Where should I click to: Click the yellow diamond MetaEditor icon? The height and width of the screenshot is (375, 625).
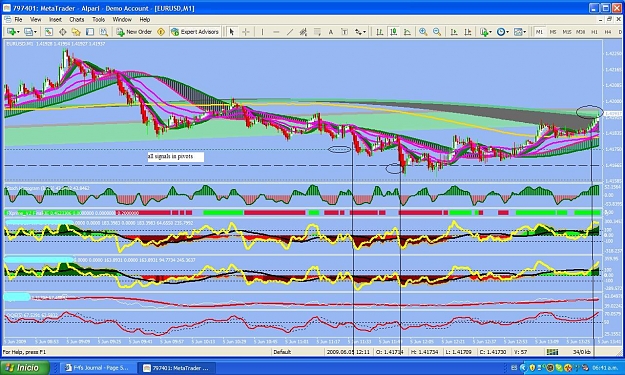point(161,32)
